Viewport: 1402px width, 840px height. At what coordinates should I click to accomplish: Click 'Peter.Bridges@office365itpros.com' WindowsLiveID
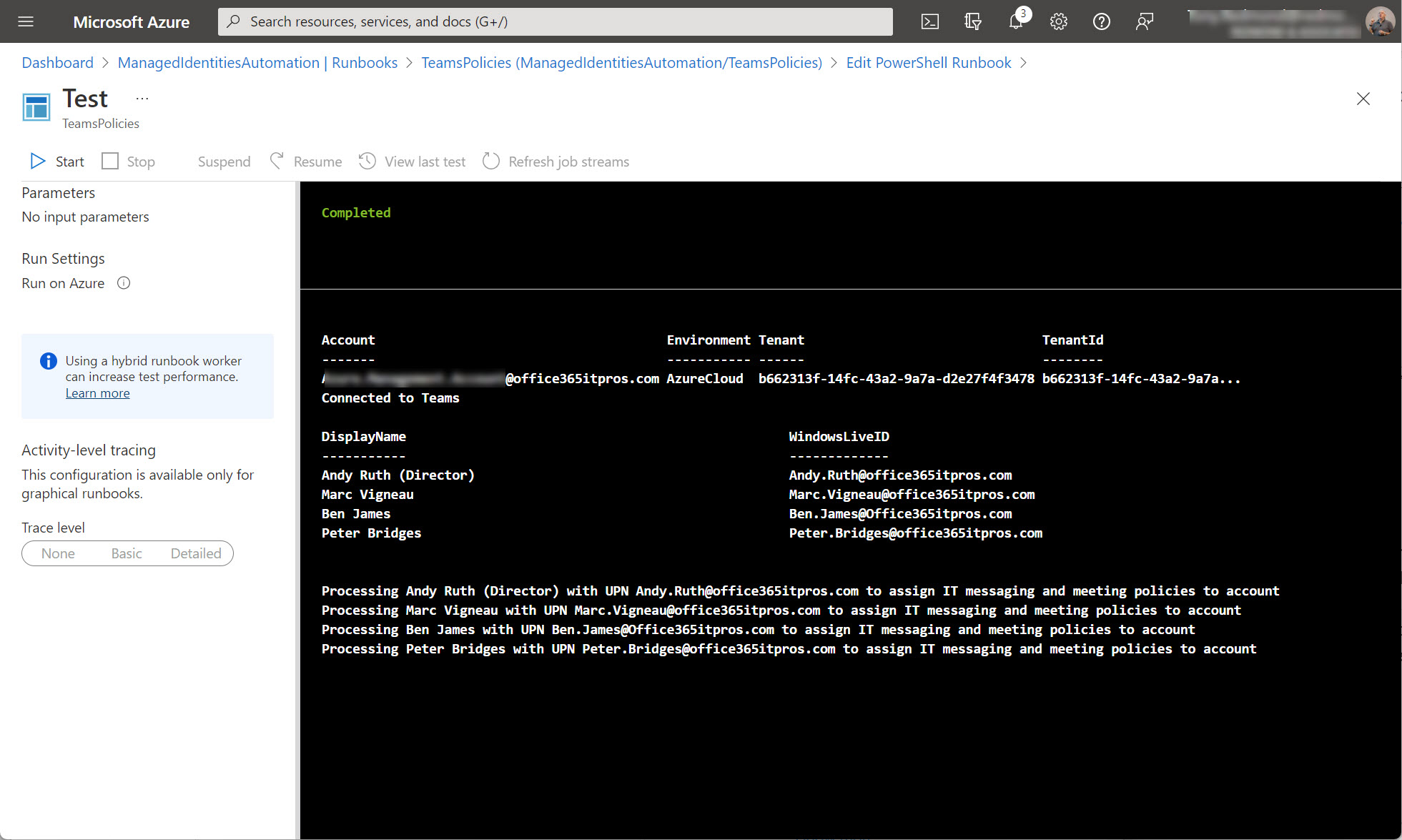(x=916, y=533)
